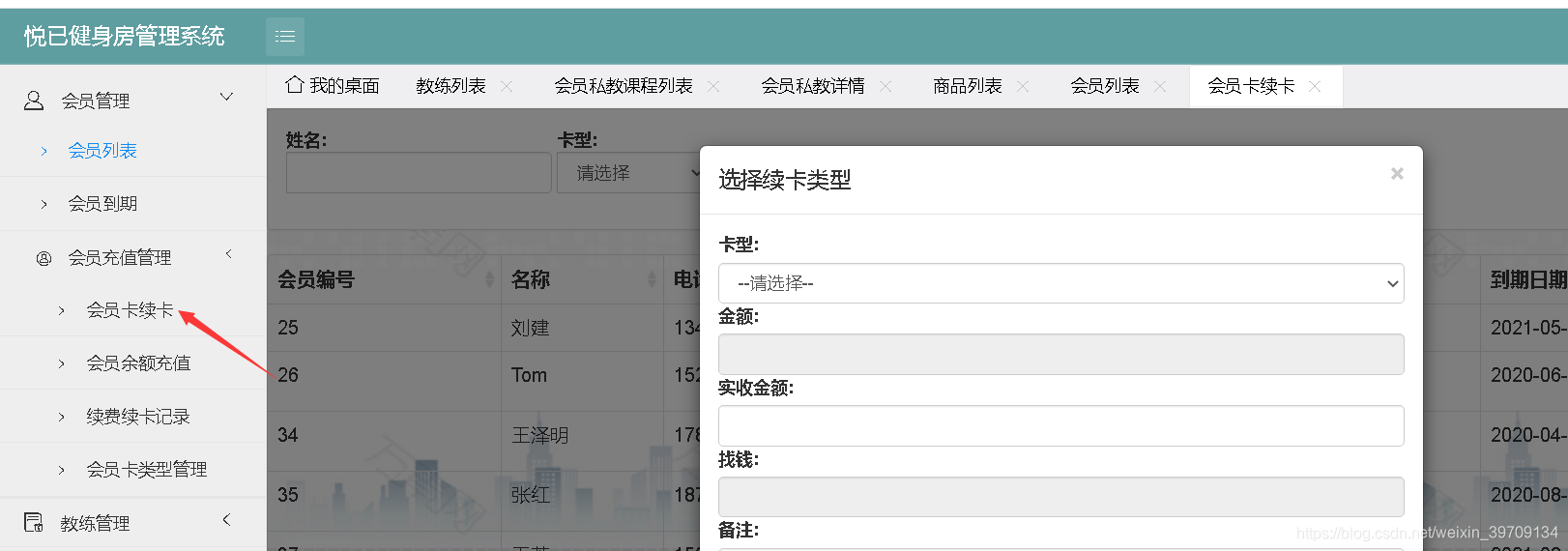Screen dimensions: 1568x551
Task: Open 会员列表 in sidebar
Action: [x=102, y=151]
